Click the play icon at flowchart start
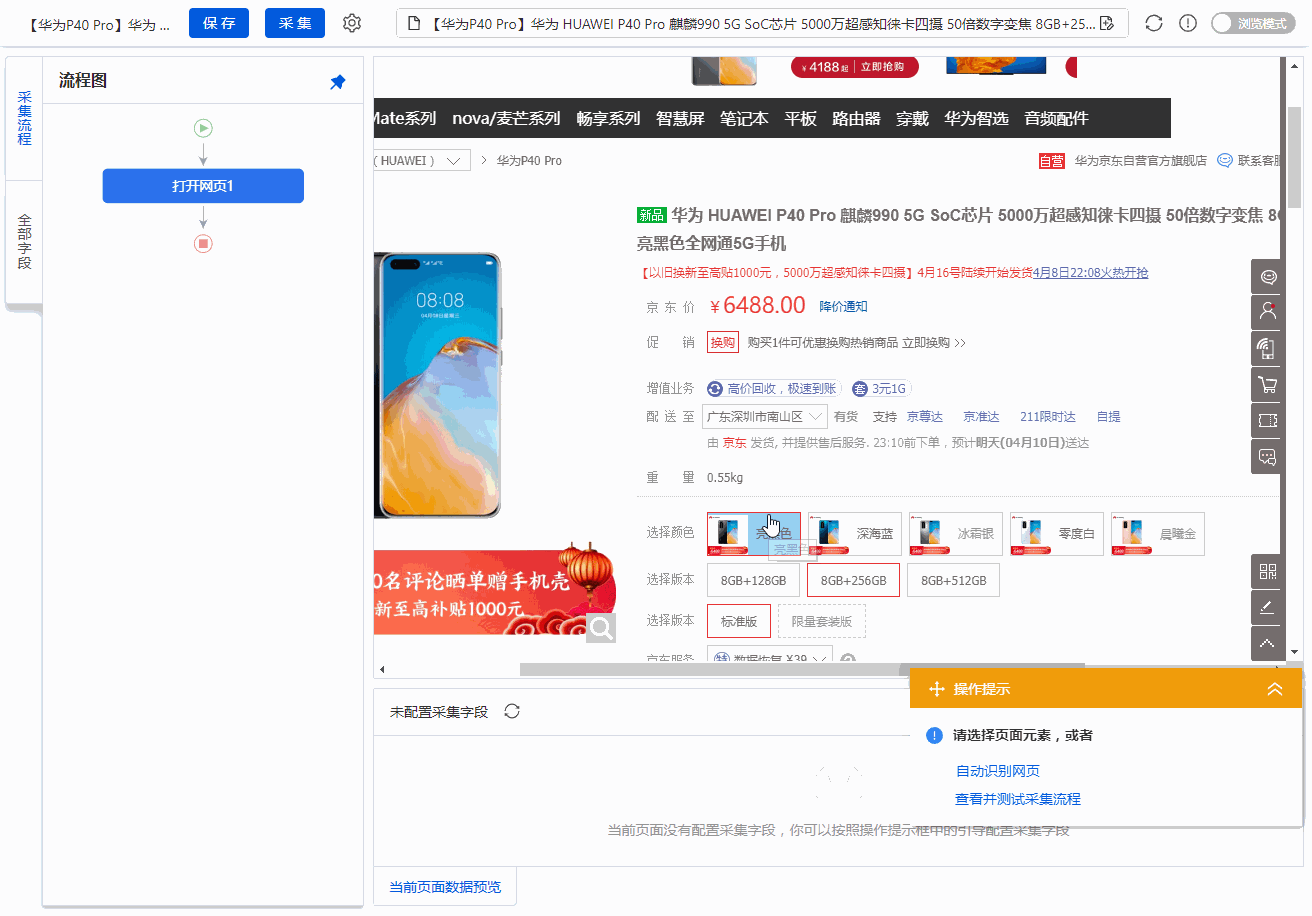The width and height of the screenshot is (1312, 916). point(203,128)
